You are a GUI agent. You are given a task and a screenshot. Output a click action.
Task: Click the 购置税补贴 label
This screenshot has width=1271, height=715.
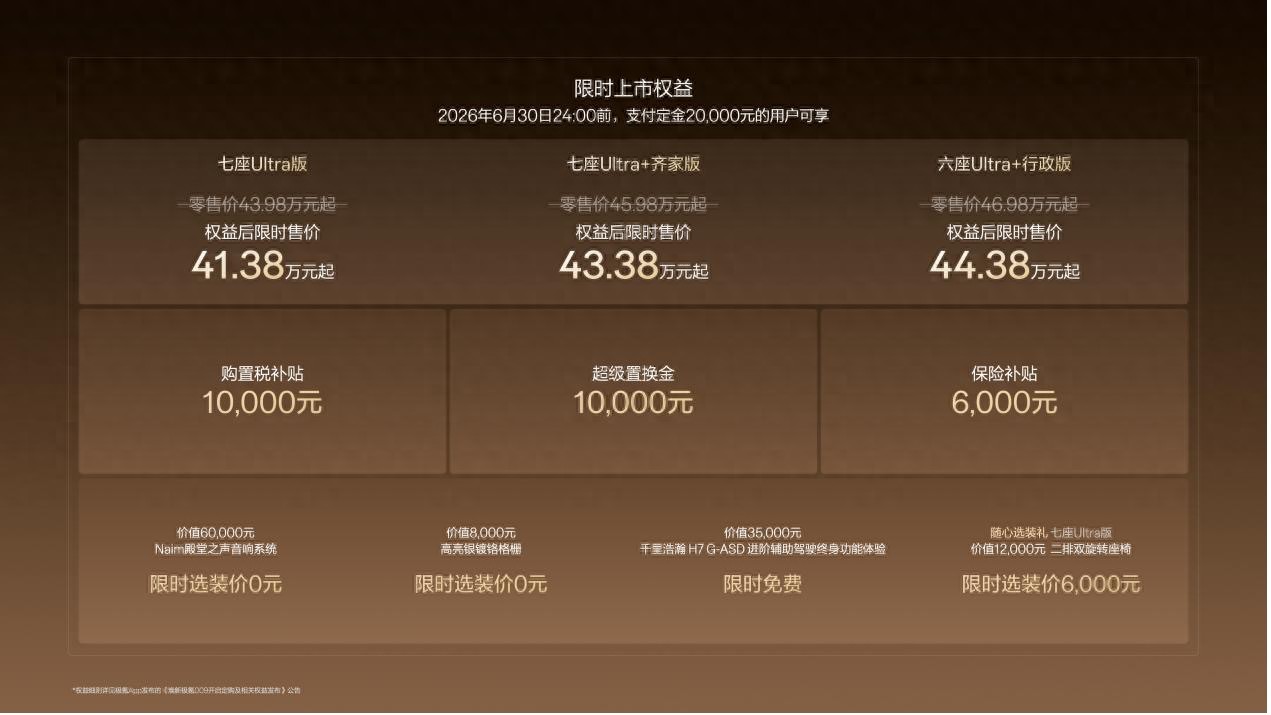click(262, 374)
